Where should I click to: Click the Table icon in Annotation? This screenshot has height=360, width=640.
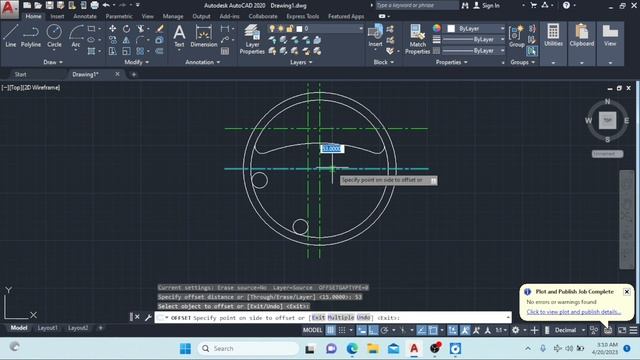[x=225, y=51]
